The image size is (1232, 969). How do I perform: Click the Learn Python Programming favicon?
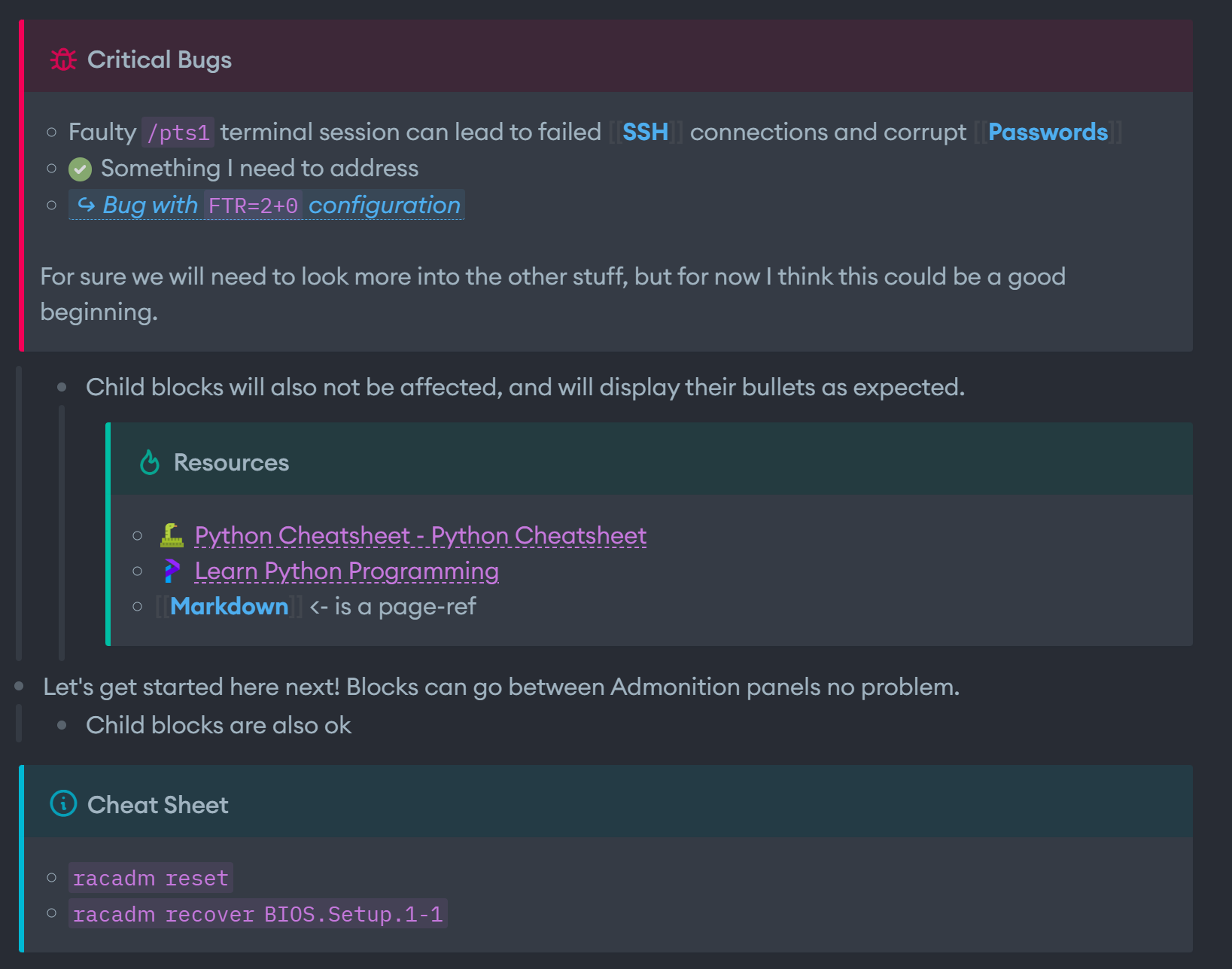(x=172, y=571)
